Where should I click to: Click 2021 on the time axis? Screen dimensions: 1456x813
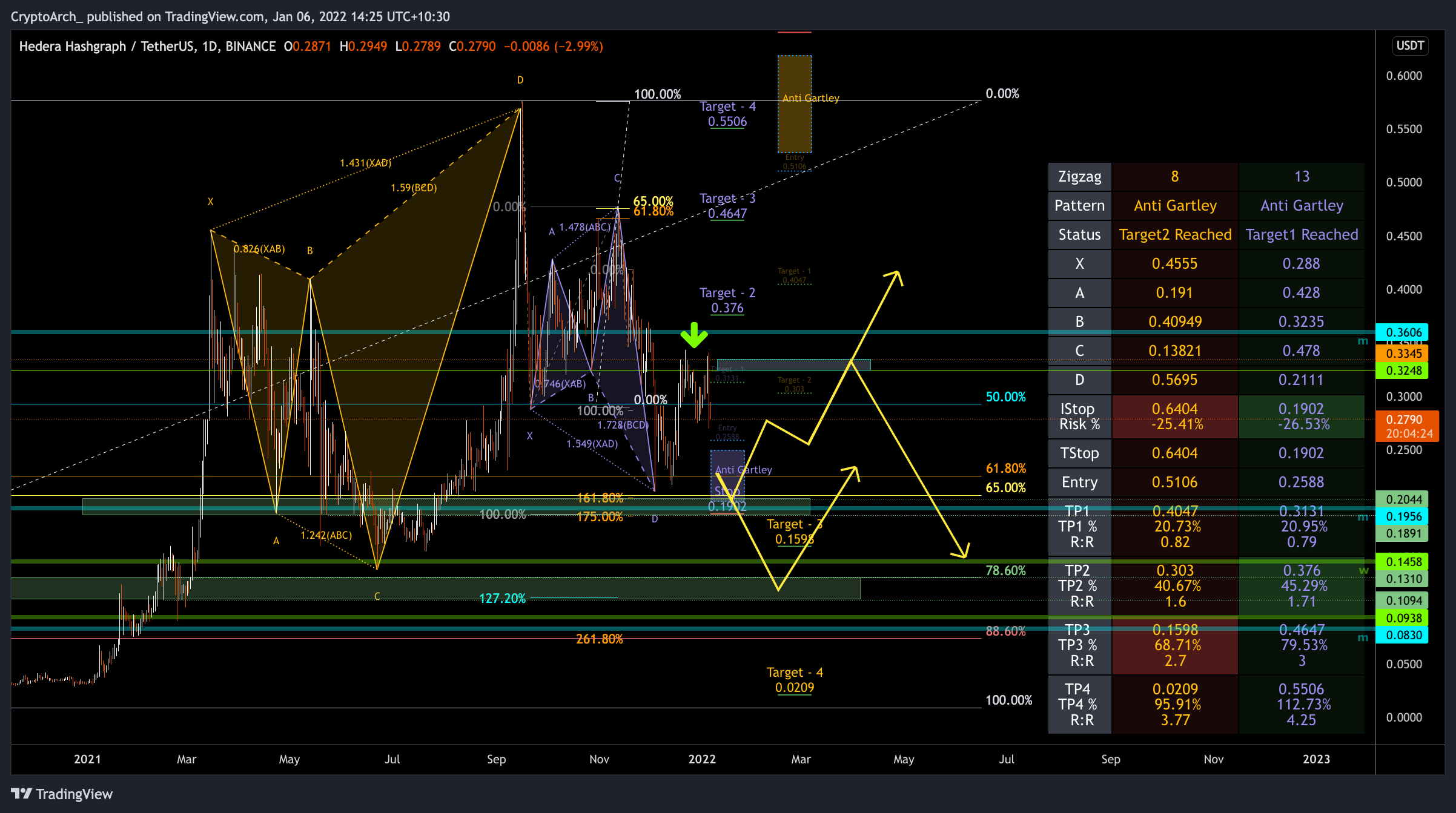pos(87,759)
